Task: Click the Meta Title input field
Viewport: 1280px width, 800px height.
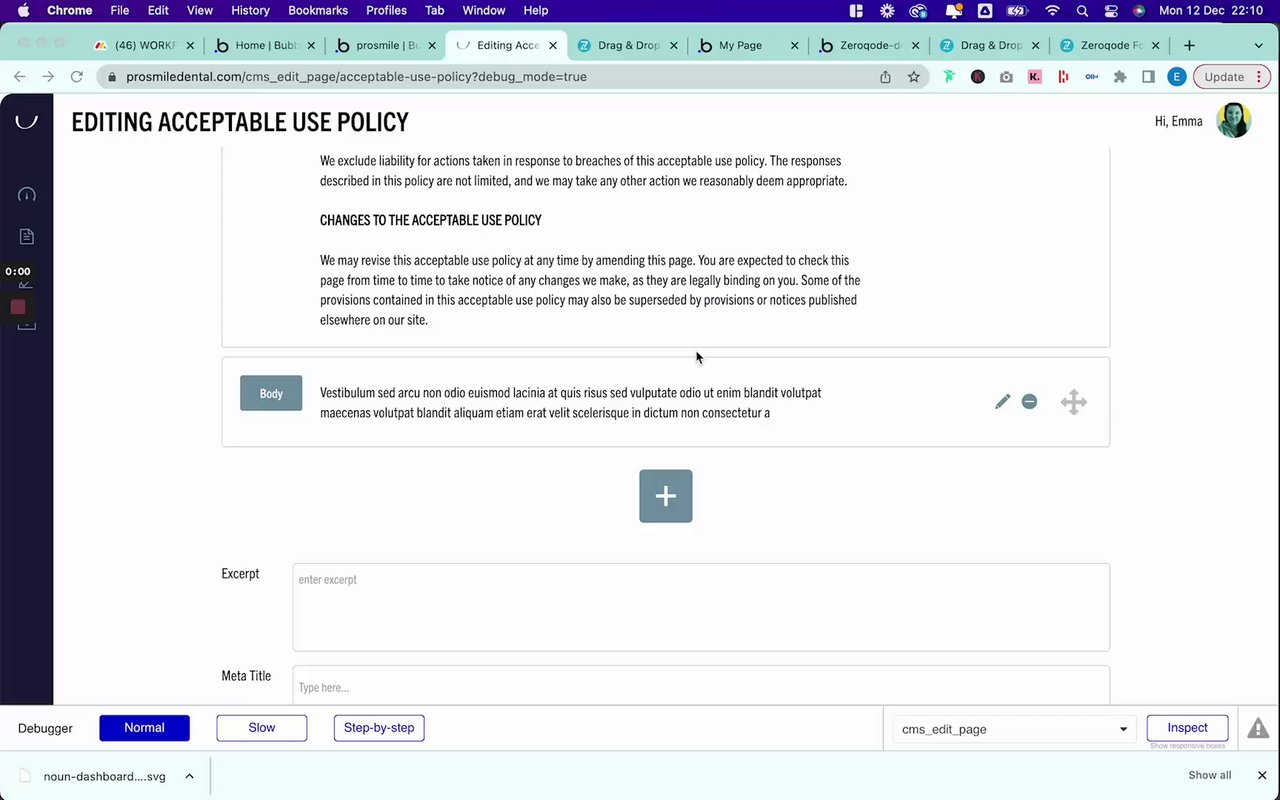Action: point(701,686)
